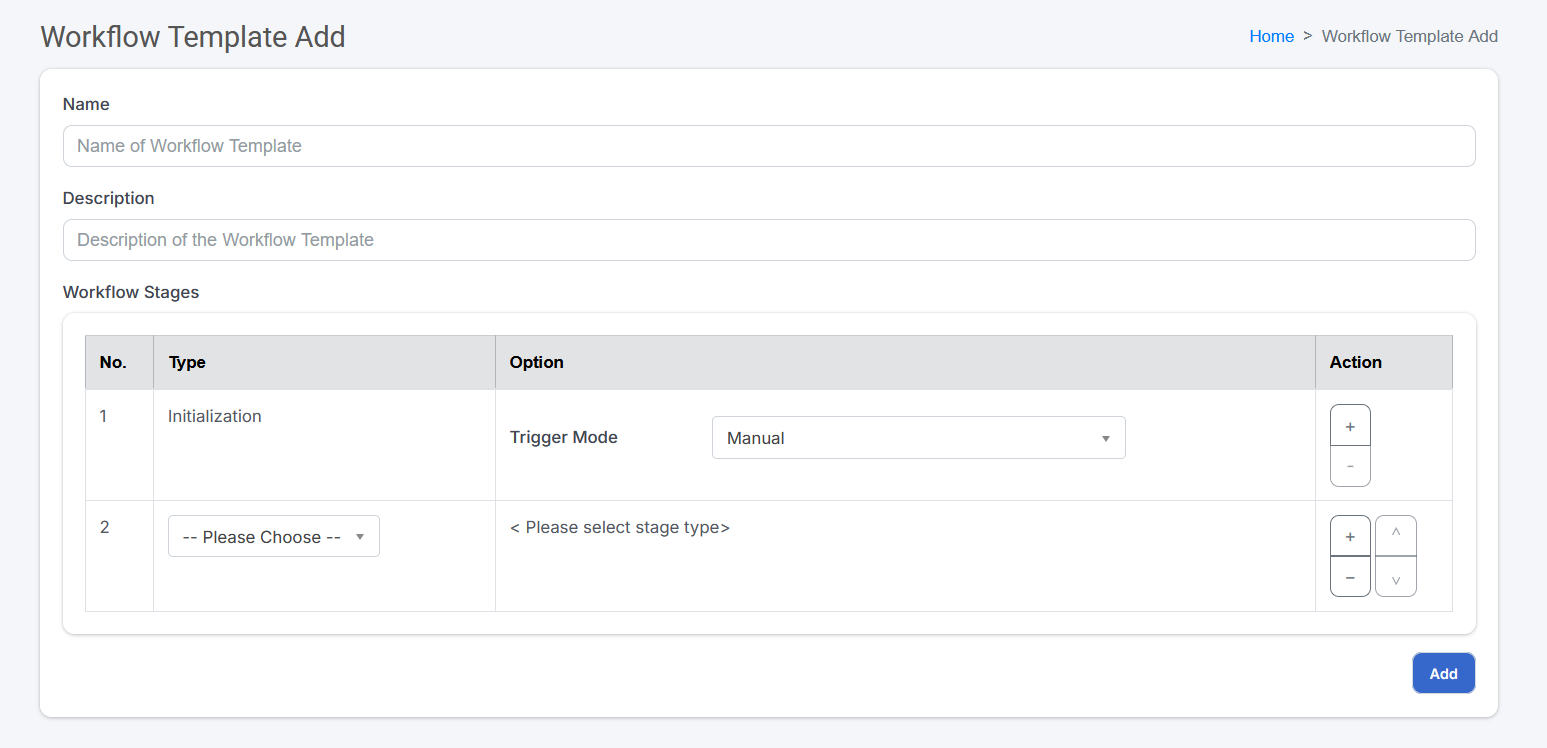Move stage 2 down with the arrow
1547x748 pixels.
[1396, 577]
